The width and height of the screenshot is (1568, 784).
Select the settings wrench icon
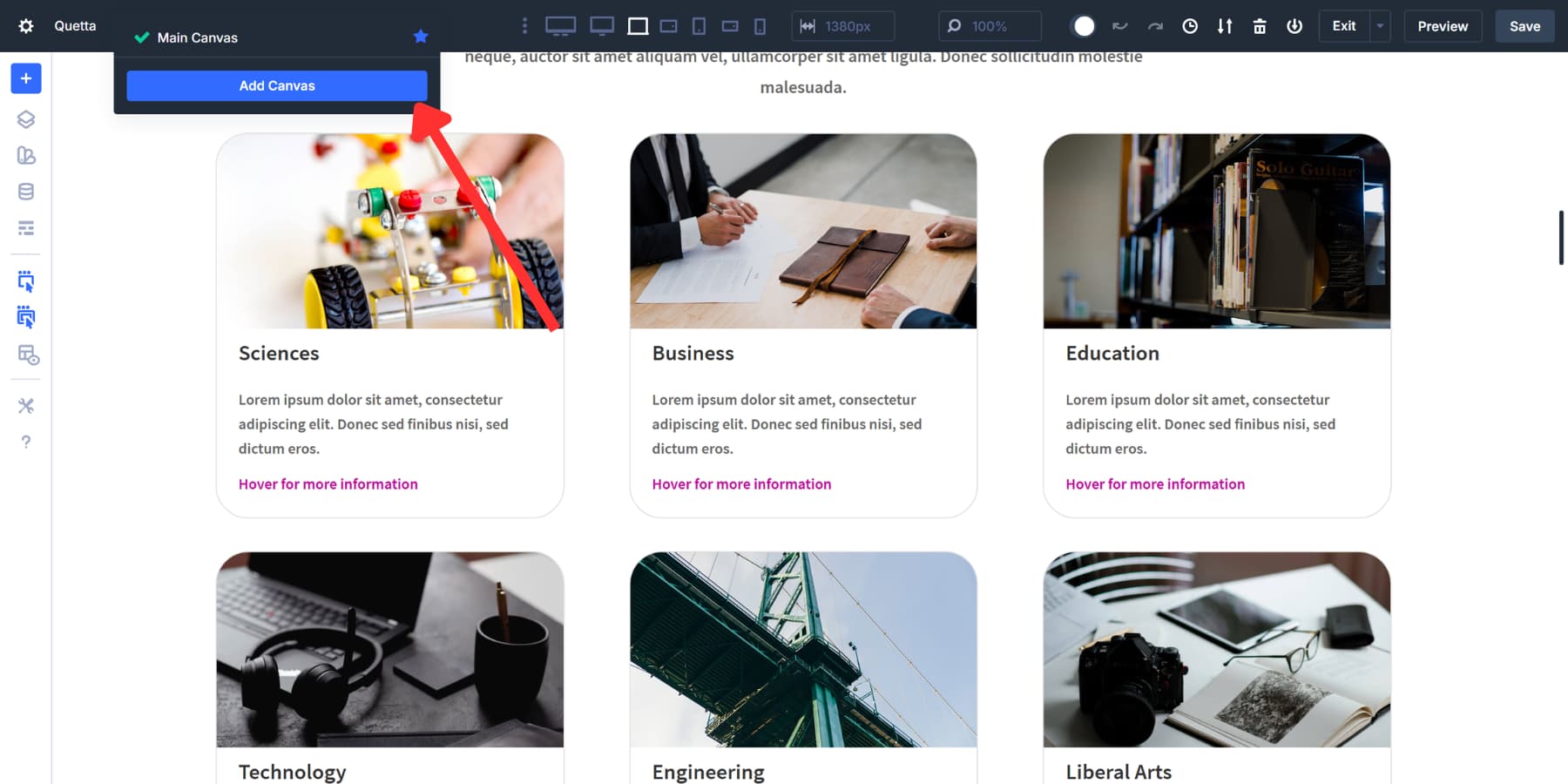tap(25, 405)
